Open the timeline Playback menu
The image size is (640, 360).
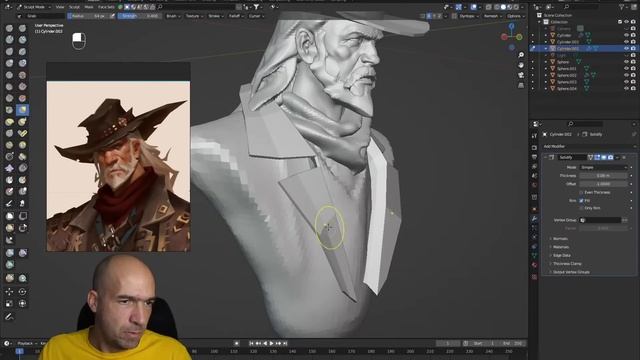coord(26,343)
